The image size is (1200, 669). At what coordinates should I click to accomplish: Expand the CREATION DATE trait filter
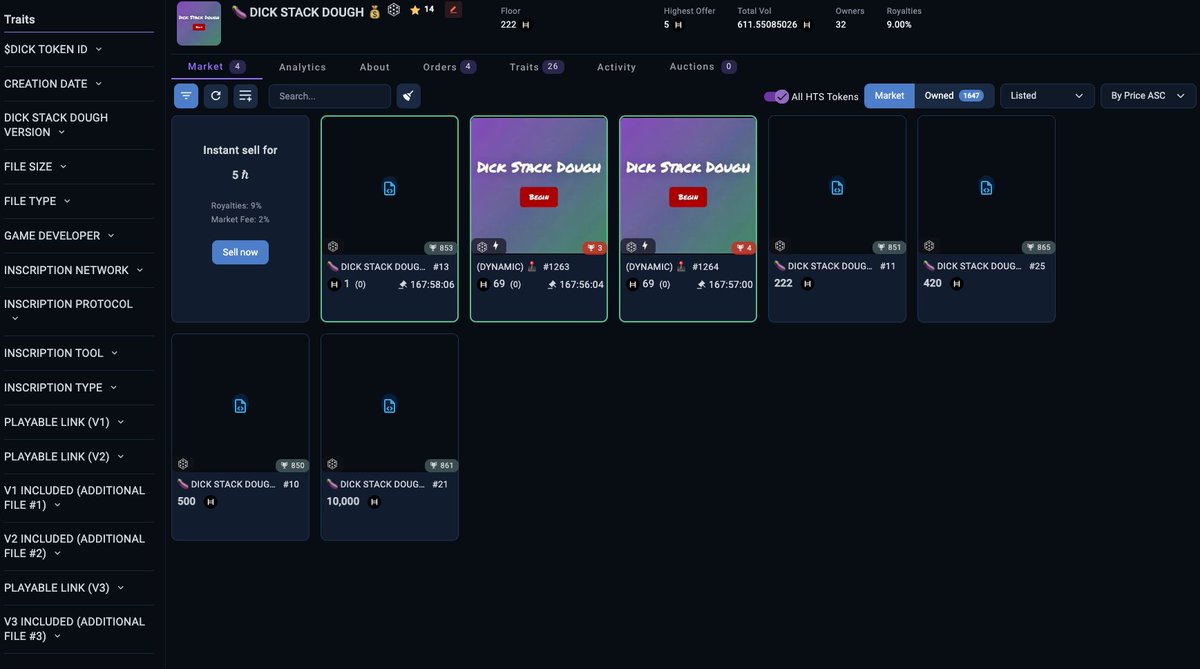click(53, 84)
